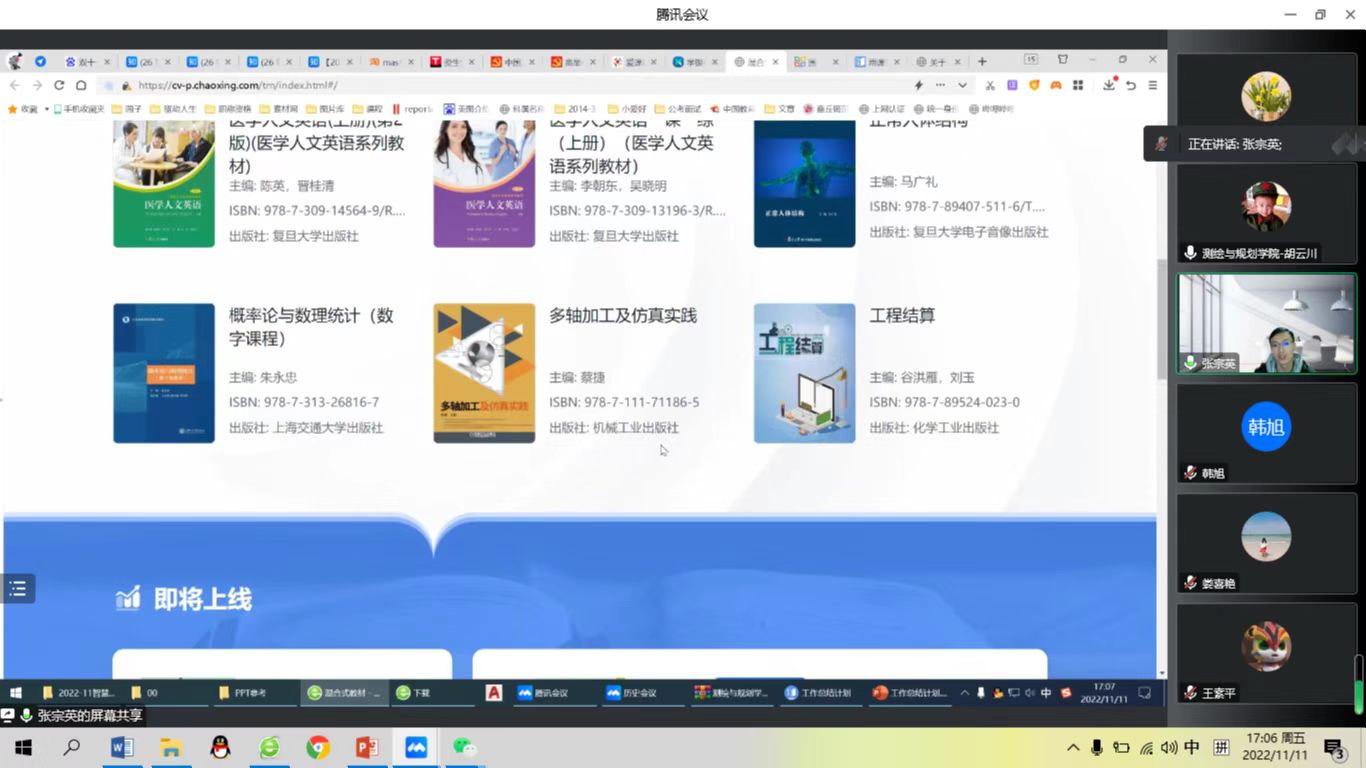Expand the hidden system tray icons chevron
1366x768 pixels.
[x=1073, y=747]
